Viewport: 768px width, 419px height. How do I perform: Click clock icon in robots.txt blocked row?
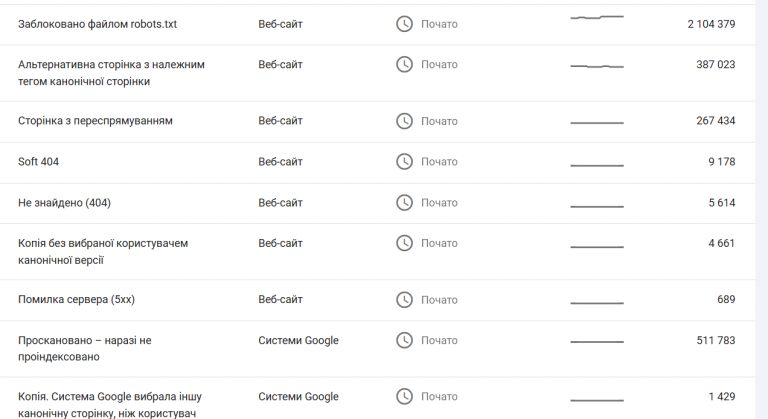point(404,24)
